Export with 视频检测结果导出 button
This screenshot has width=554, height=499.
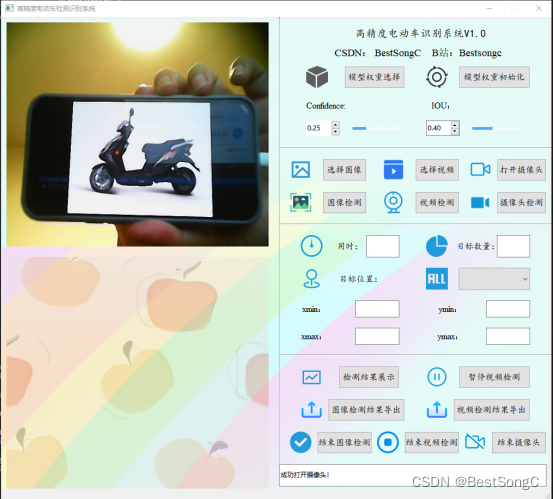coord(491,410)
